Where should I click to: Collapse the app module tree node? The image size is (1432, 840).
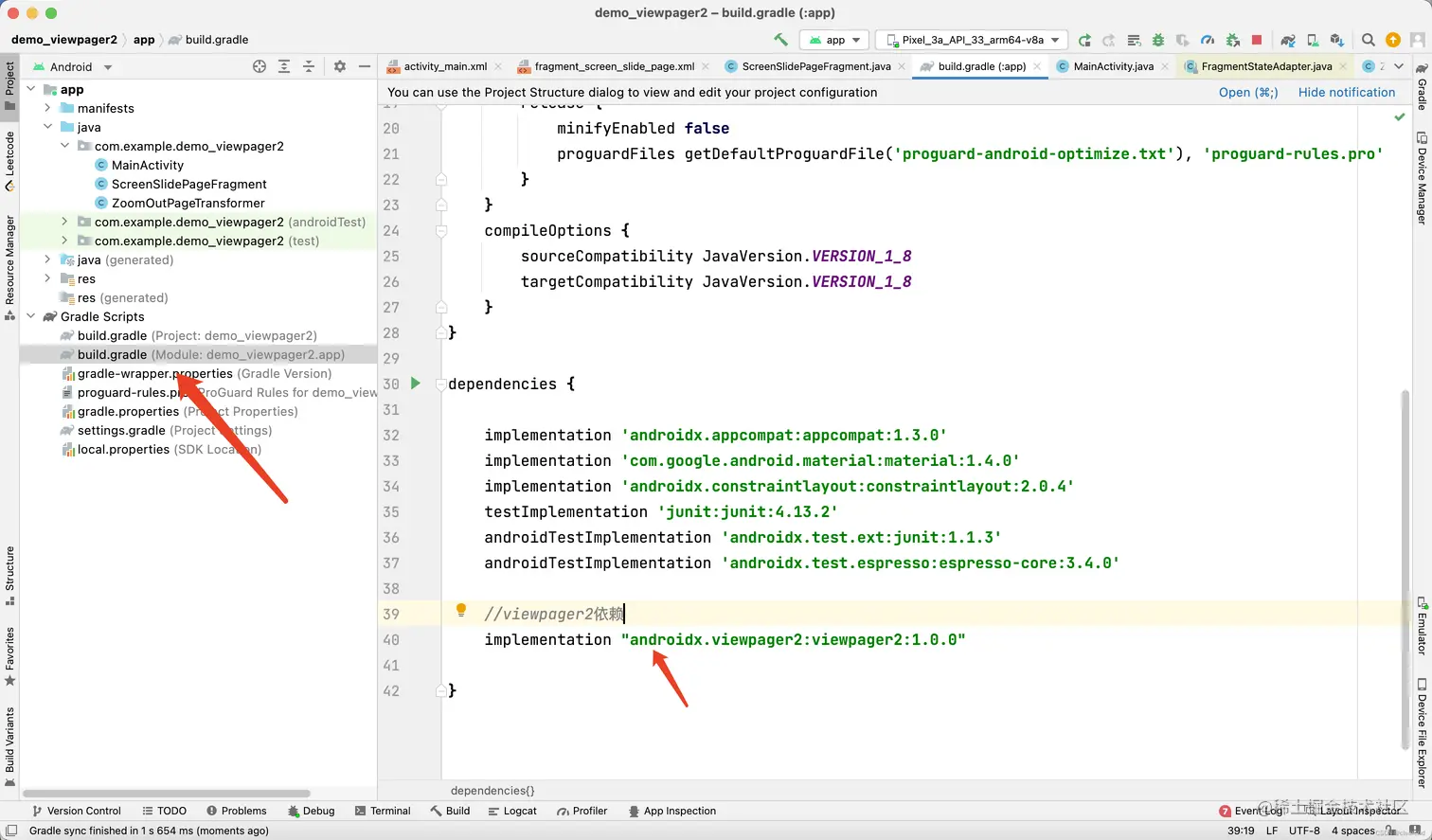pyautogui.click(x=31, y=89)
